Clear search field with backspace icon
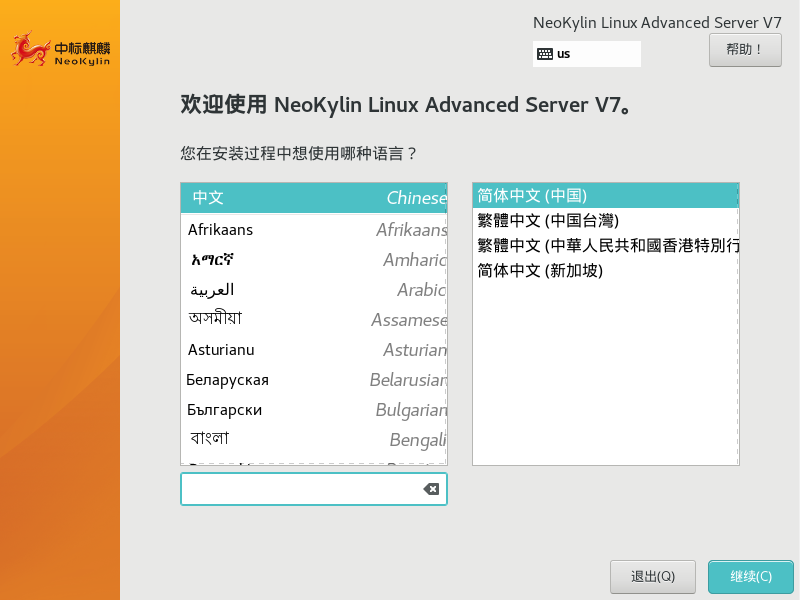Screen dimensions: 800x600 click(x=431, y=489)
